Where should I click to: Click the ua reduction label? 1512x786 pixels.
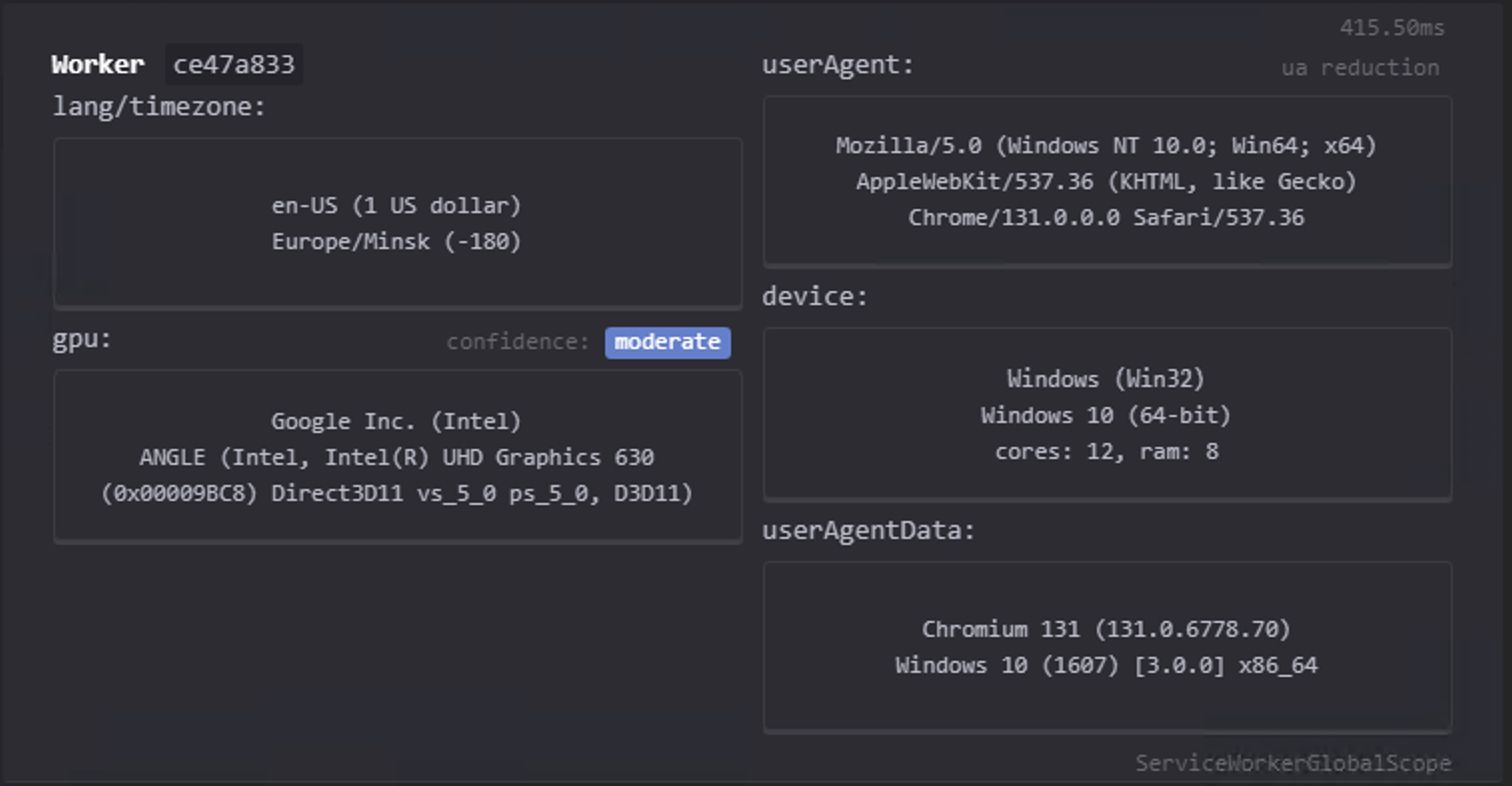coord(1359,68)
